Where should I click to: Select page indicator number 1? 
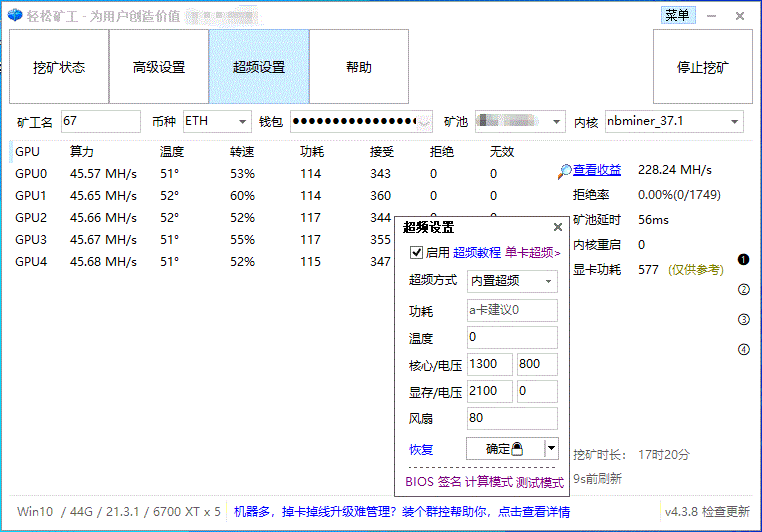click(x=743, y=260)
